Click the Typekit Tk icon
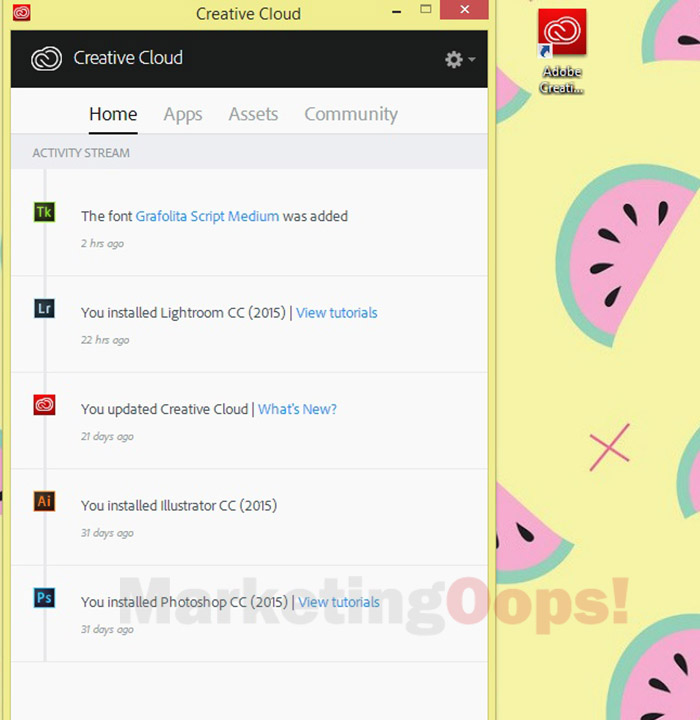 45,212
